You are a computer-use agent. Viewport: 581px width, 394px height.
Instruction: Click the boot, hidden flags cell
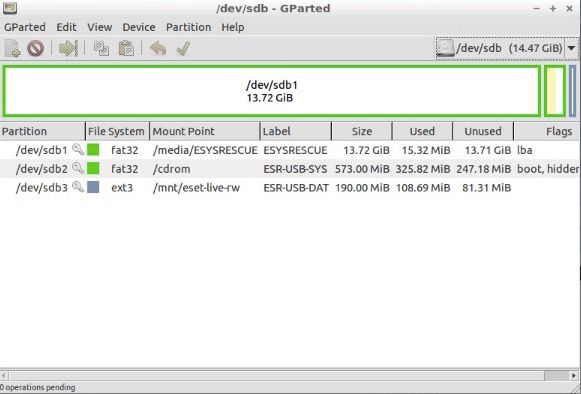pos(548,169)
